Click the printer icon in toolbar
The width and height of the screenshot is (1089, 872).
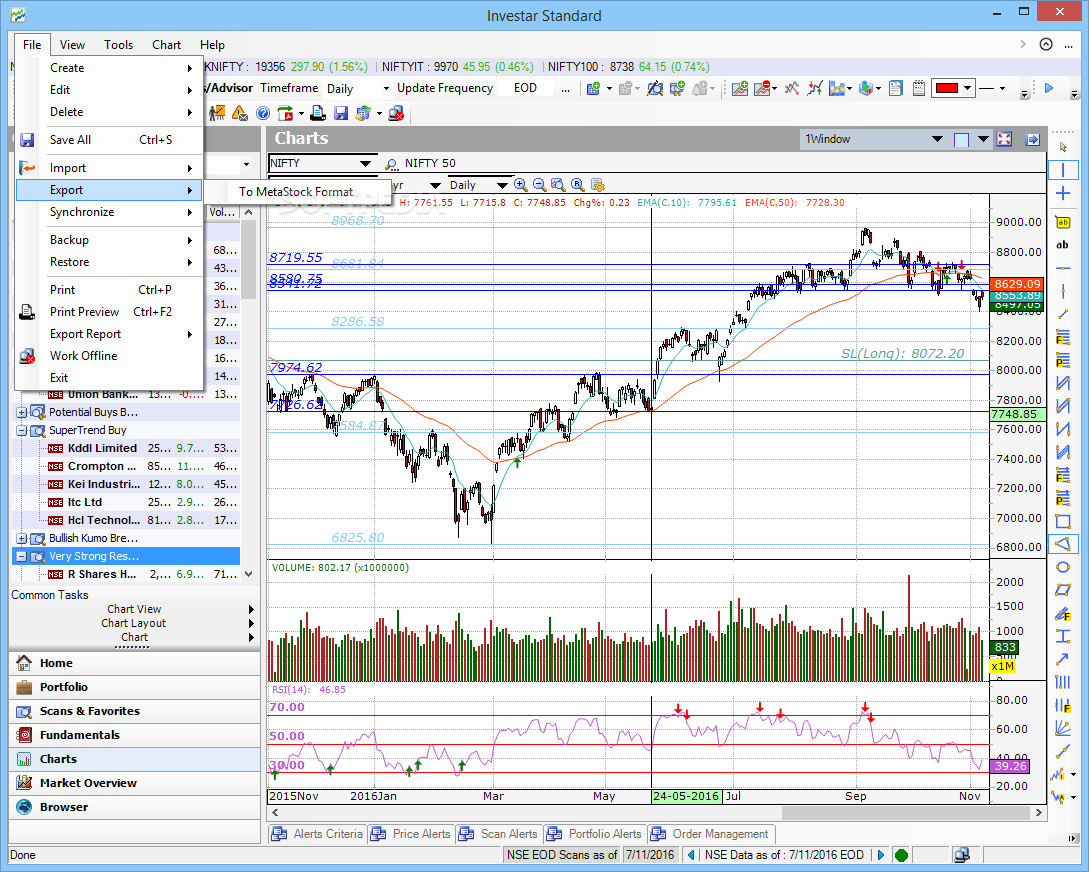pyautogui.click(x=318, y=113)
